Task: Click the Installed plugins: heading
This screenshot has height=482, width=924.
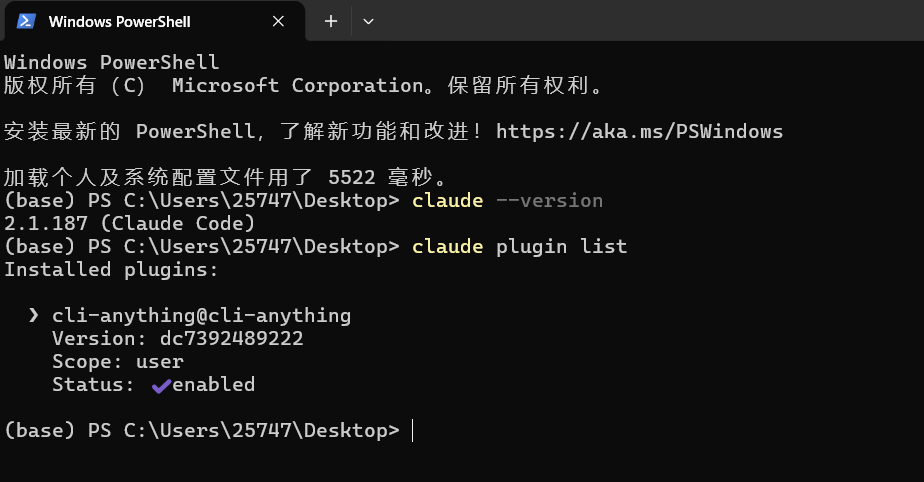Action: 111,269
